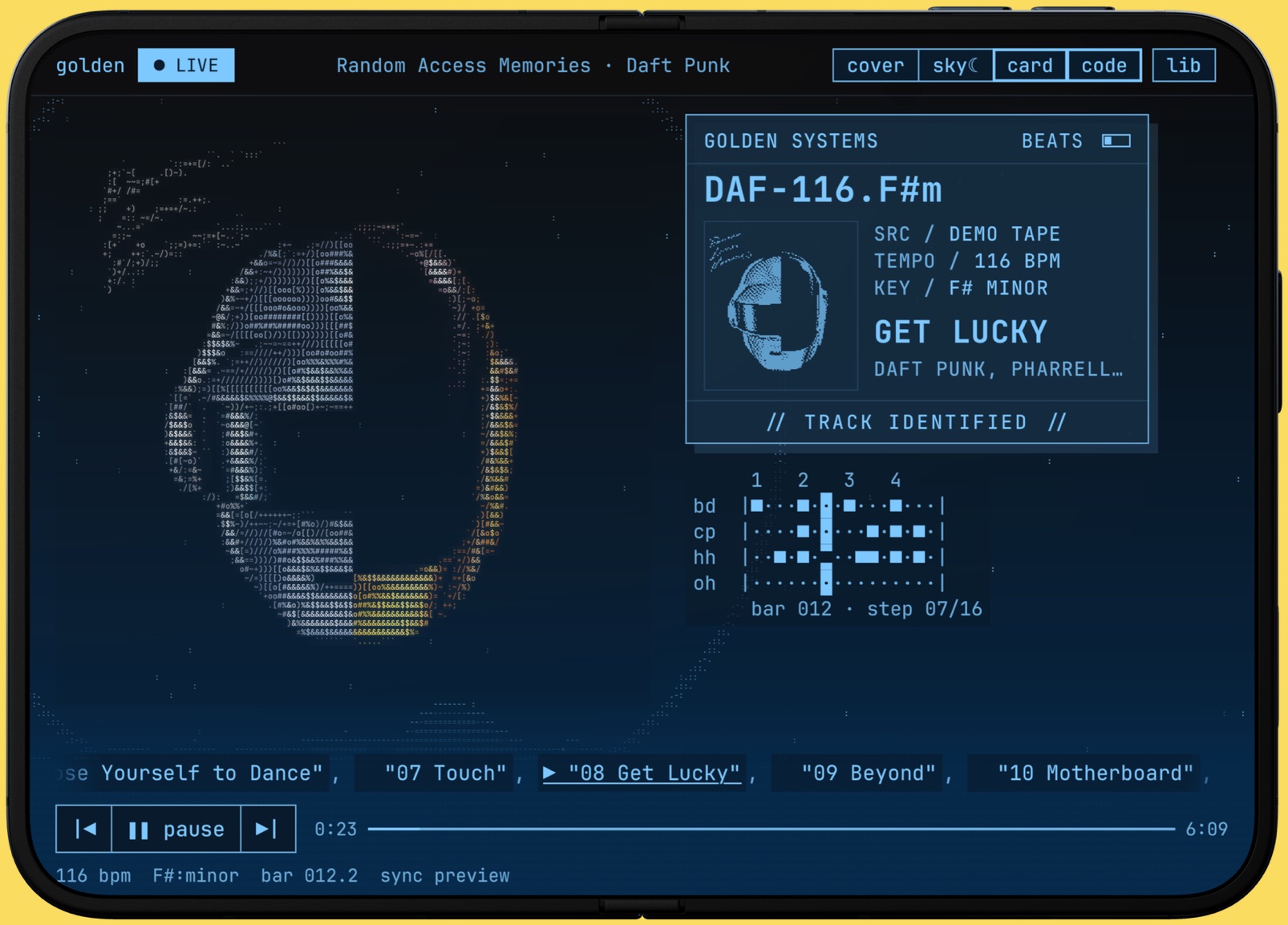This screenshot has width=1288, height=925.
Task: Click the oh drum row label
Action: (704, 583)
